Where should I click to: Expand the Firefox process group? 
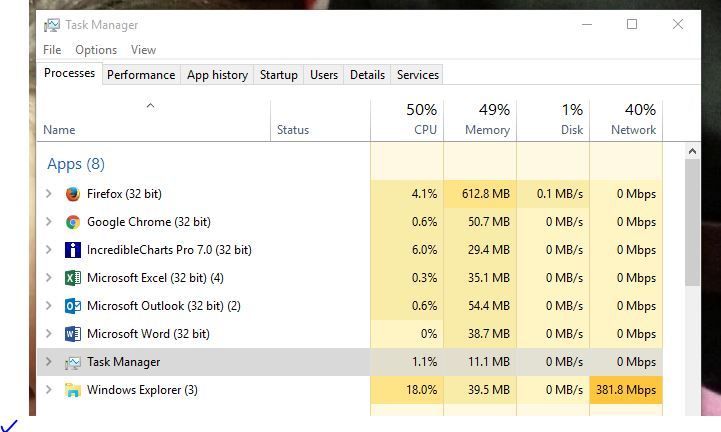coord(48,194)
